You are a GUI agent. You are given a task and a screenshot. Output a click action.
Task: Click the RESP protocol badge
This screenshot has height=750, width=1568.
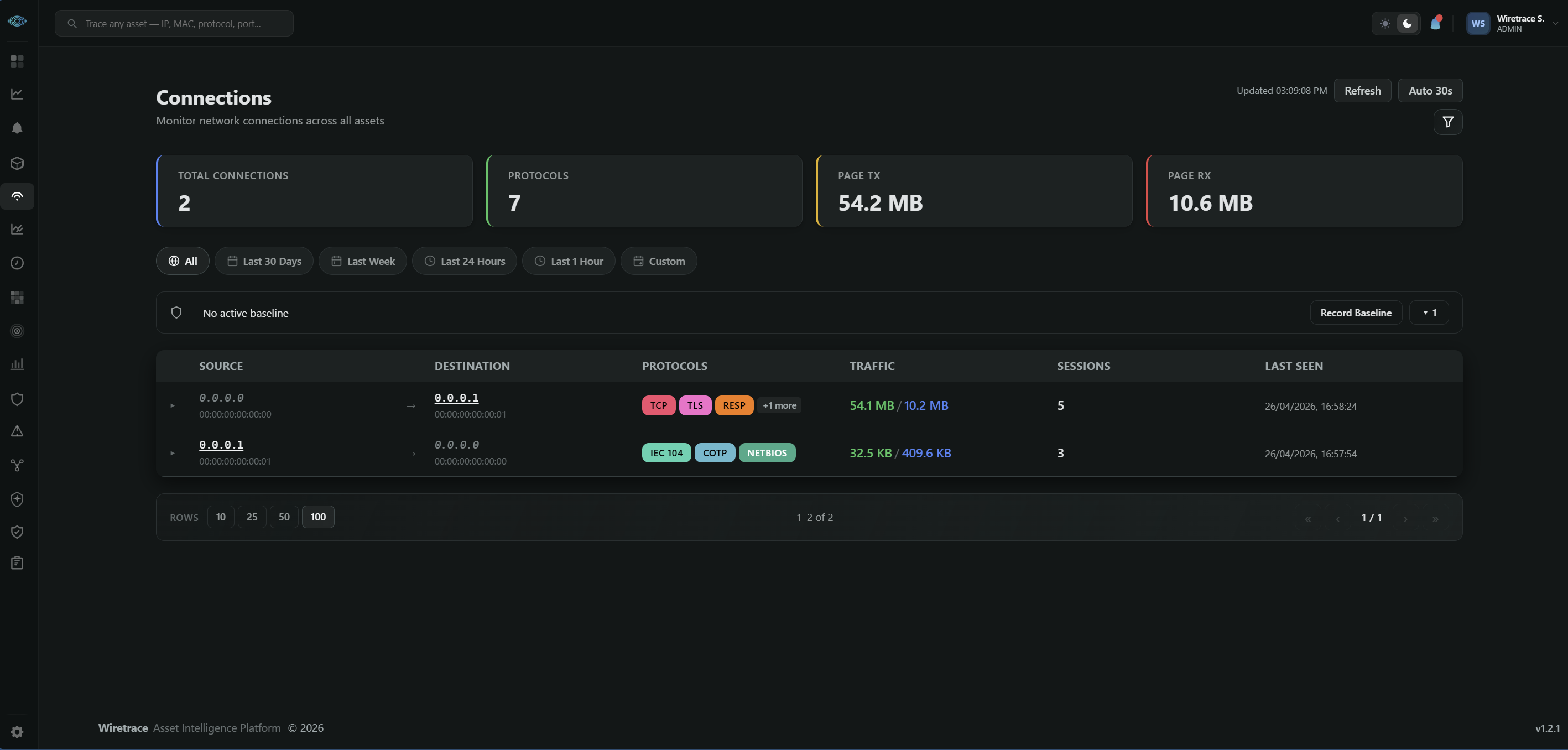point(734,405)
